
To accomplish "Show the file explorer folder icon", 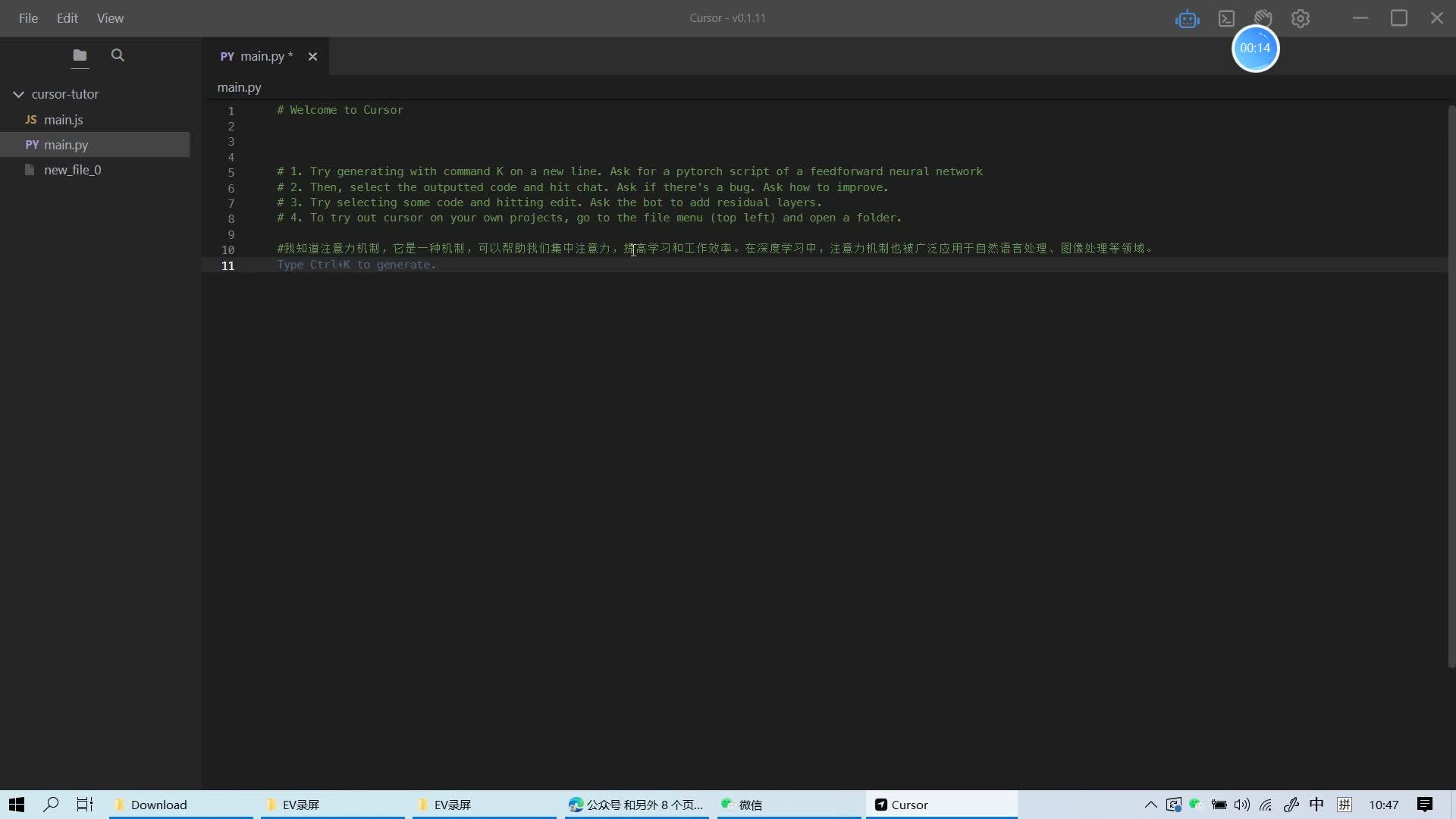I will click(80, 55).
